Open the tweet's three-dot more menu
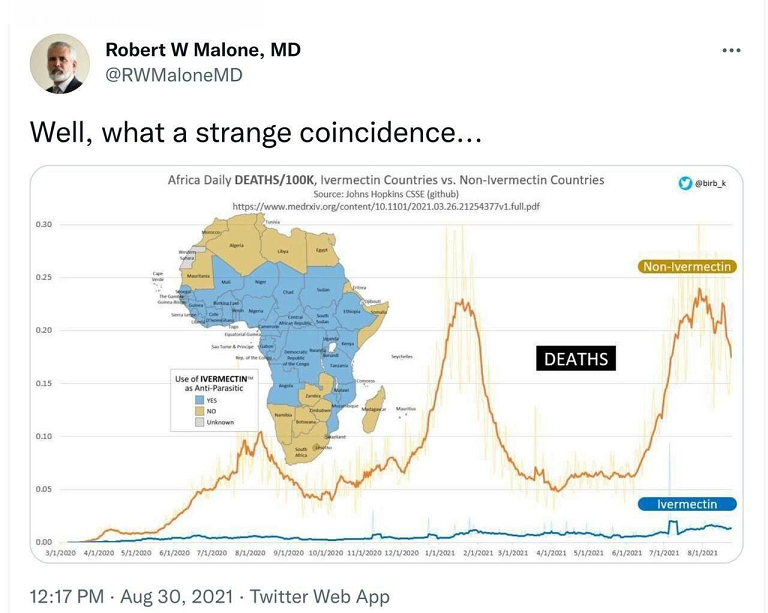 [731, 49]
